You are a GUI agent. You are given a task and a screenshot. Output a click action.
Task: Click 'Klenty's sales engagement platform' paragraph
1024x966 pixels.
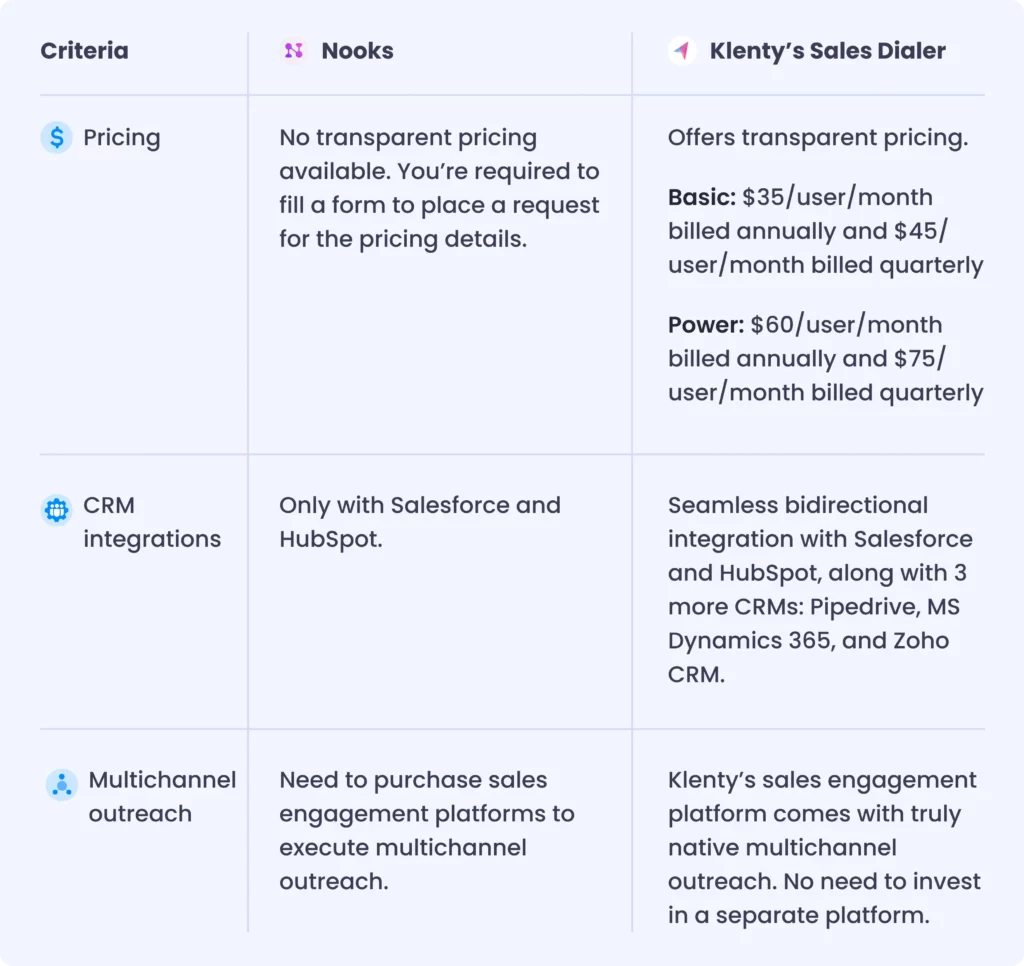(x=824, y=847)
